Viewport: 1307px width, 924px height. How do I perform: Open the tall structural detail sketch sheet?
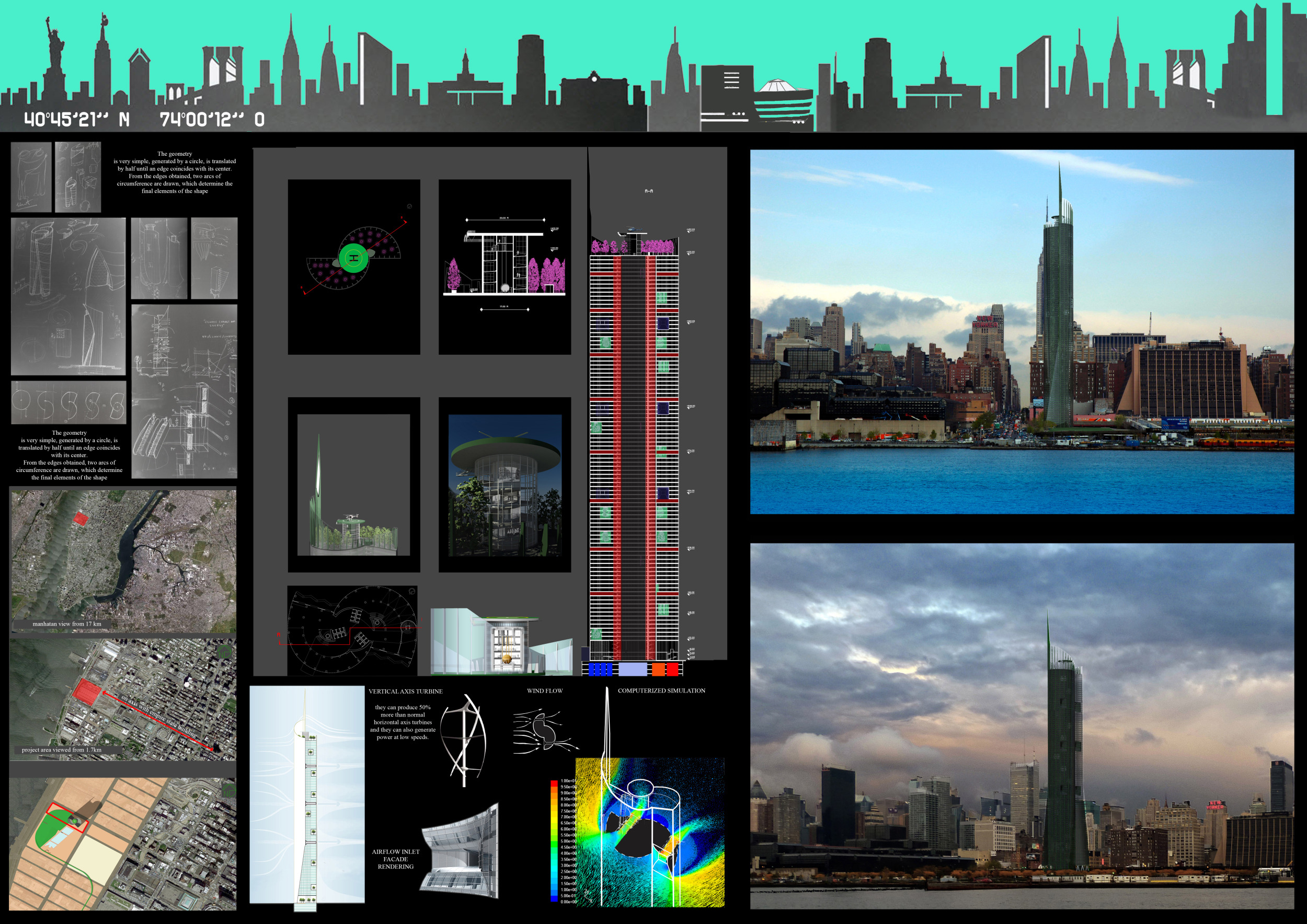(185, 391)
